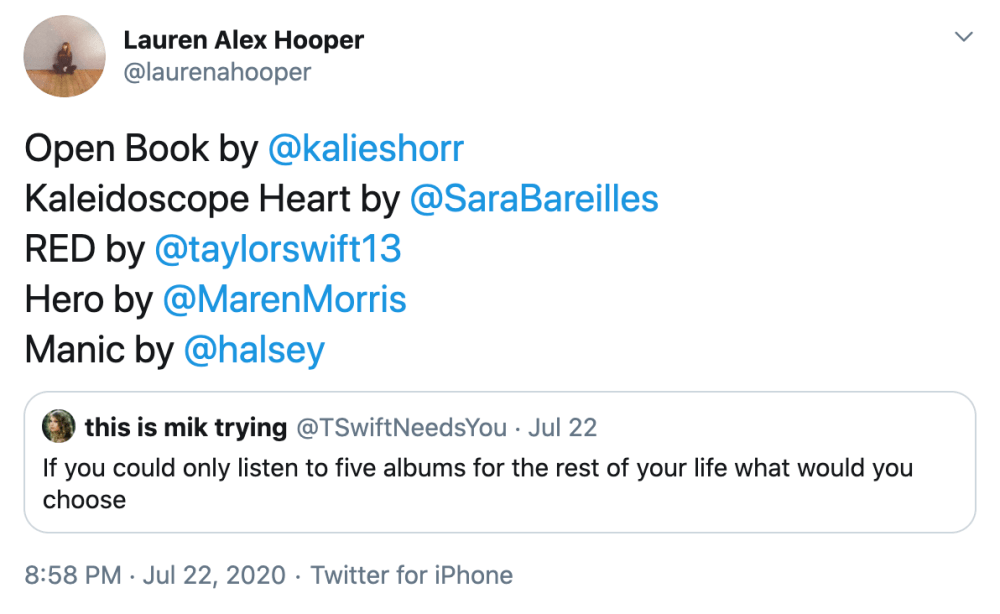Visit the @kalieshorr mention
The width and height of the screenshot is (1000, 614).
(366, 149)
